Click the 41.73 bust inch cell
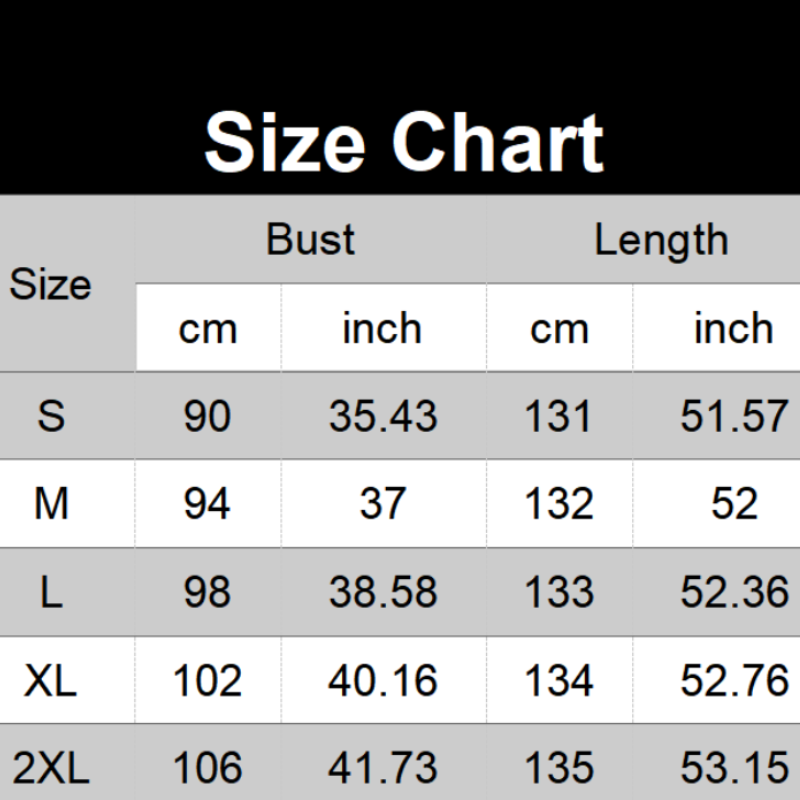 [383, 768]
